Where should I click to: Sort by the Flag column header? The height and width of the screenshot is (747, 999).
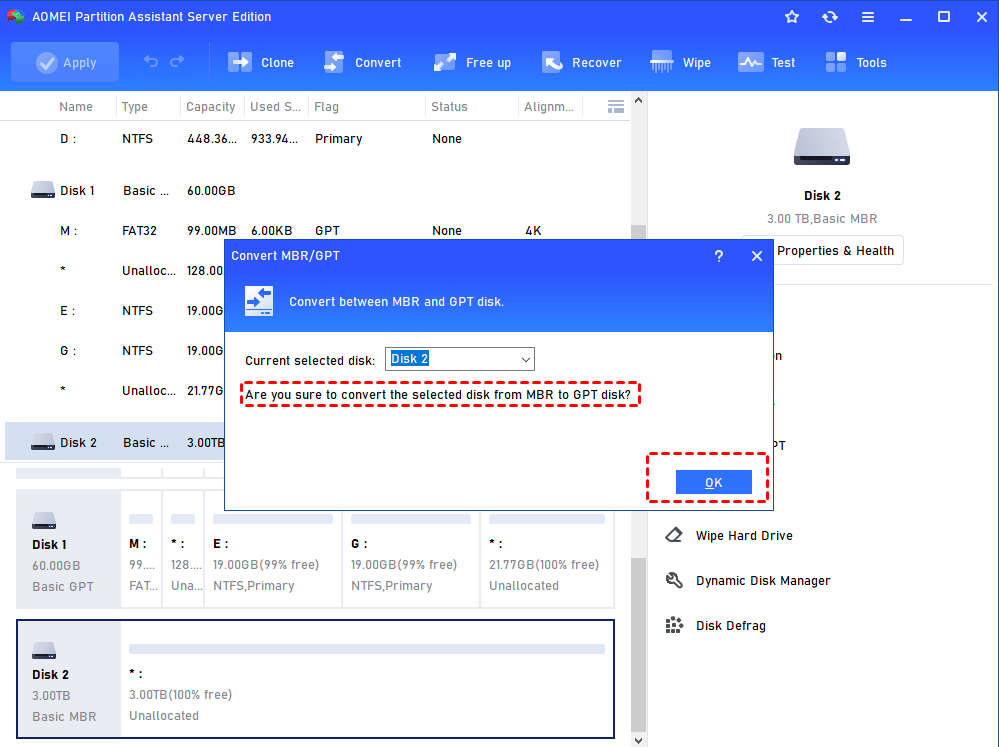326,106
